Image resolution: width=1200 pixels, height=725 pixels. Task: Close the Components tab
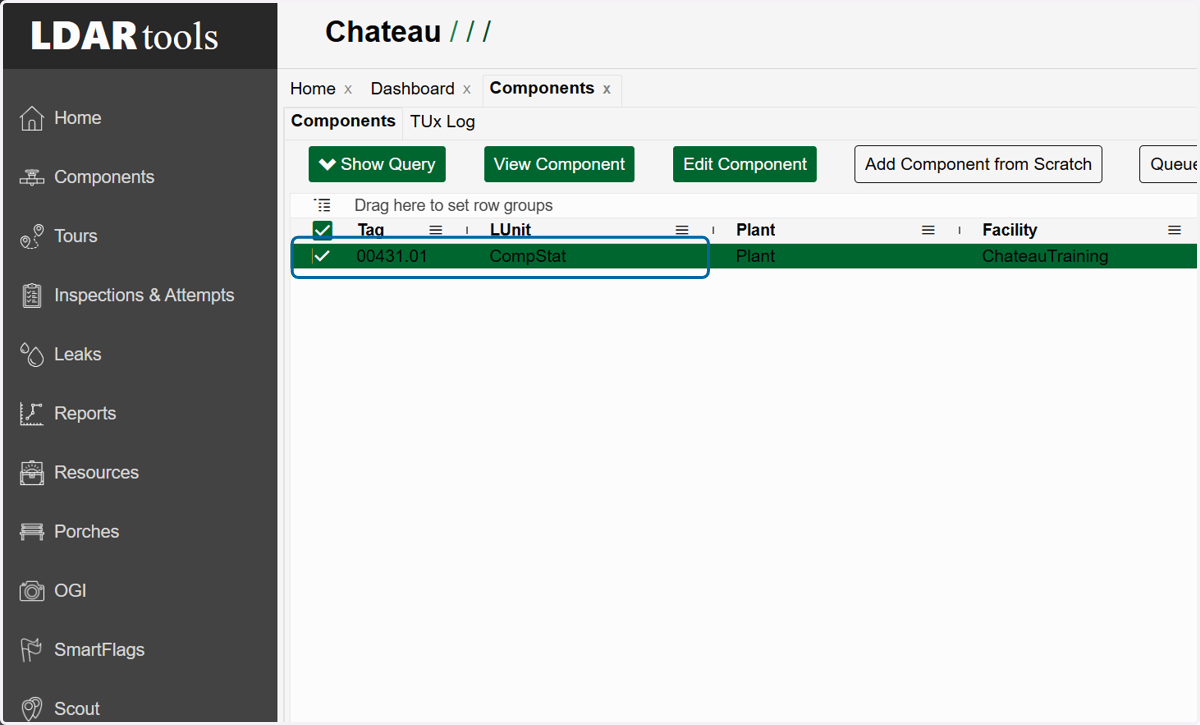tap(606, 89)
